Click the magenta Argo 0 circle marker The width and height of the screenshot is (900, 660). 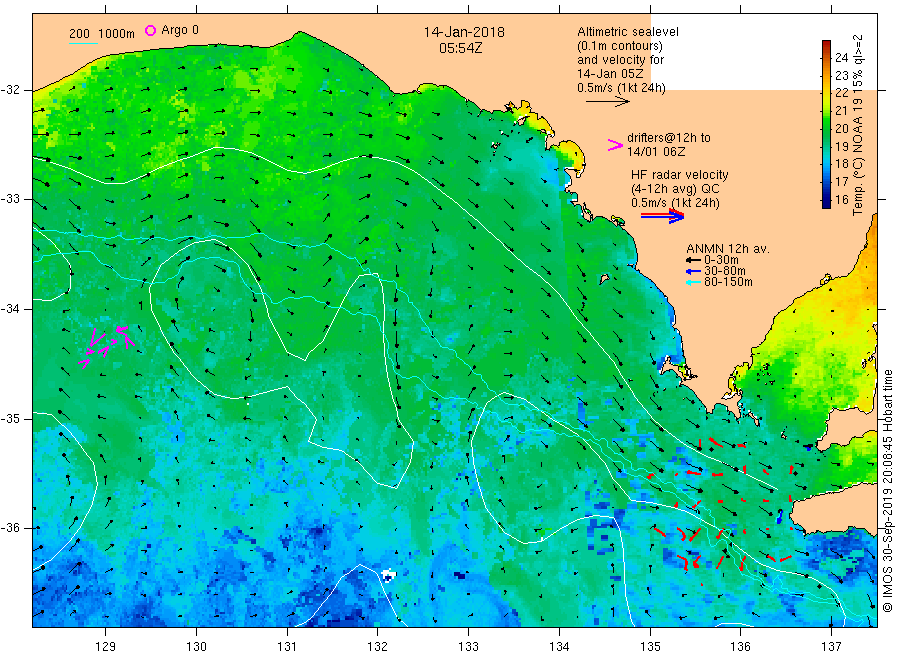[150, 30]
